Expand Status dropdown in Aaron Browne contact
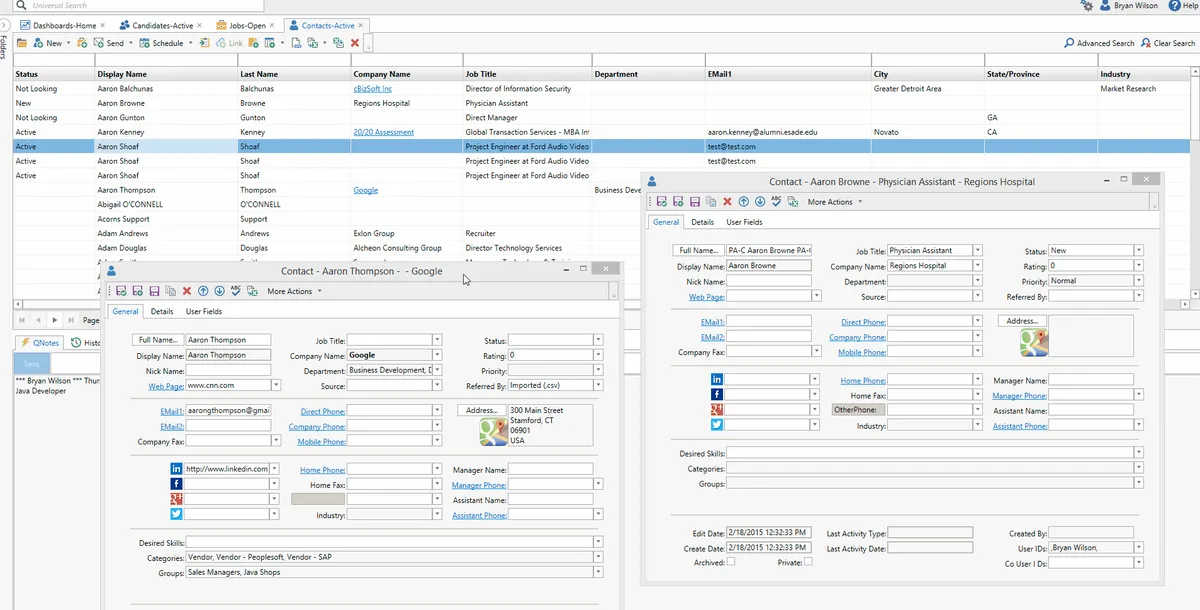 [x=1138, y=251]
